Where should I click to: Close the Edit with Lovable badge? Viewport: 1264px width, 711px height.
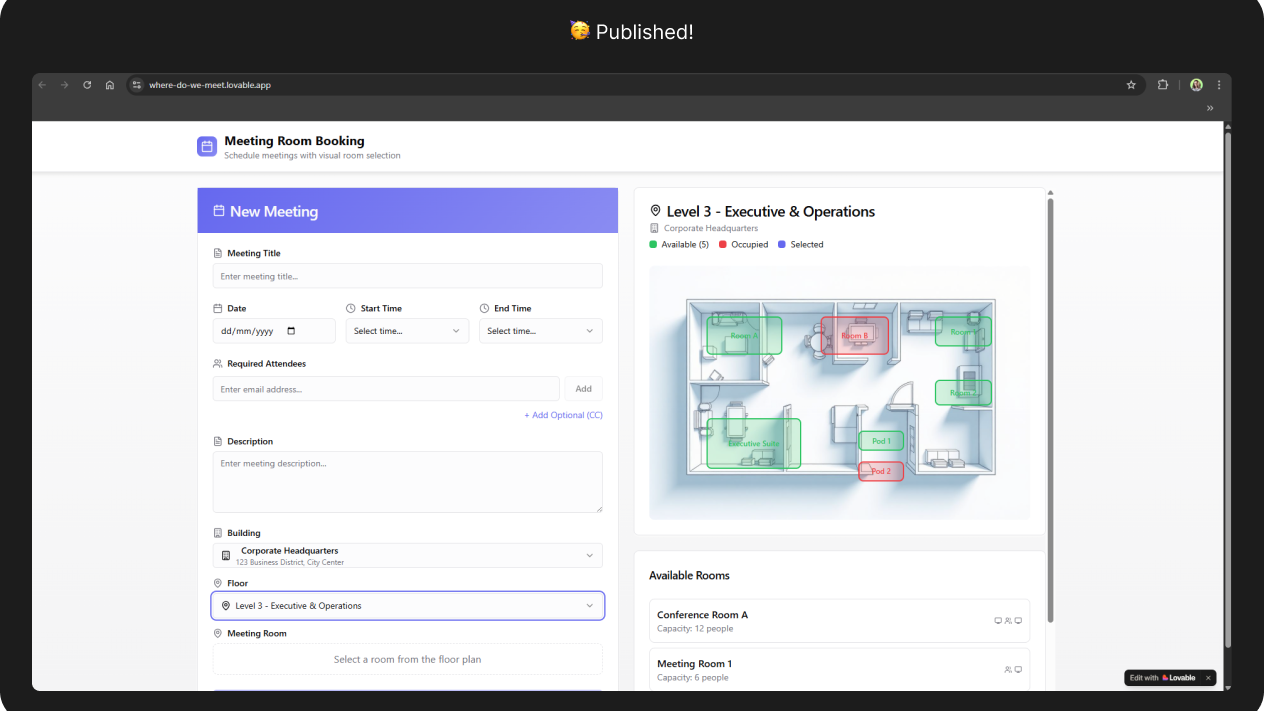1208,678
